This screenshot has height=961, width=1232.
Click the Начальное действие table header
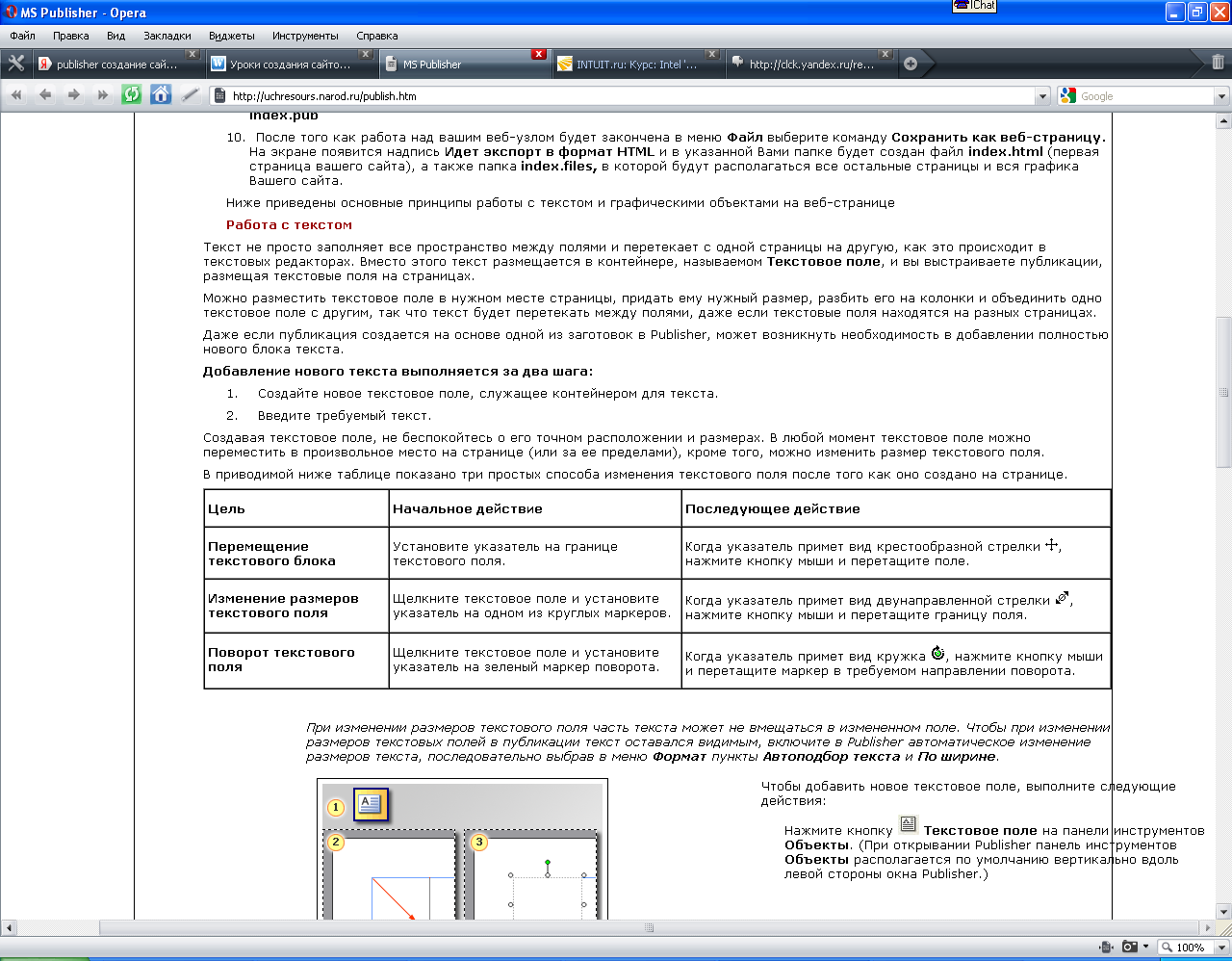(534, 508)
